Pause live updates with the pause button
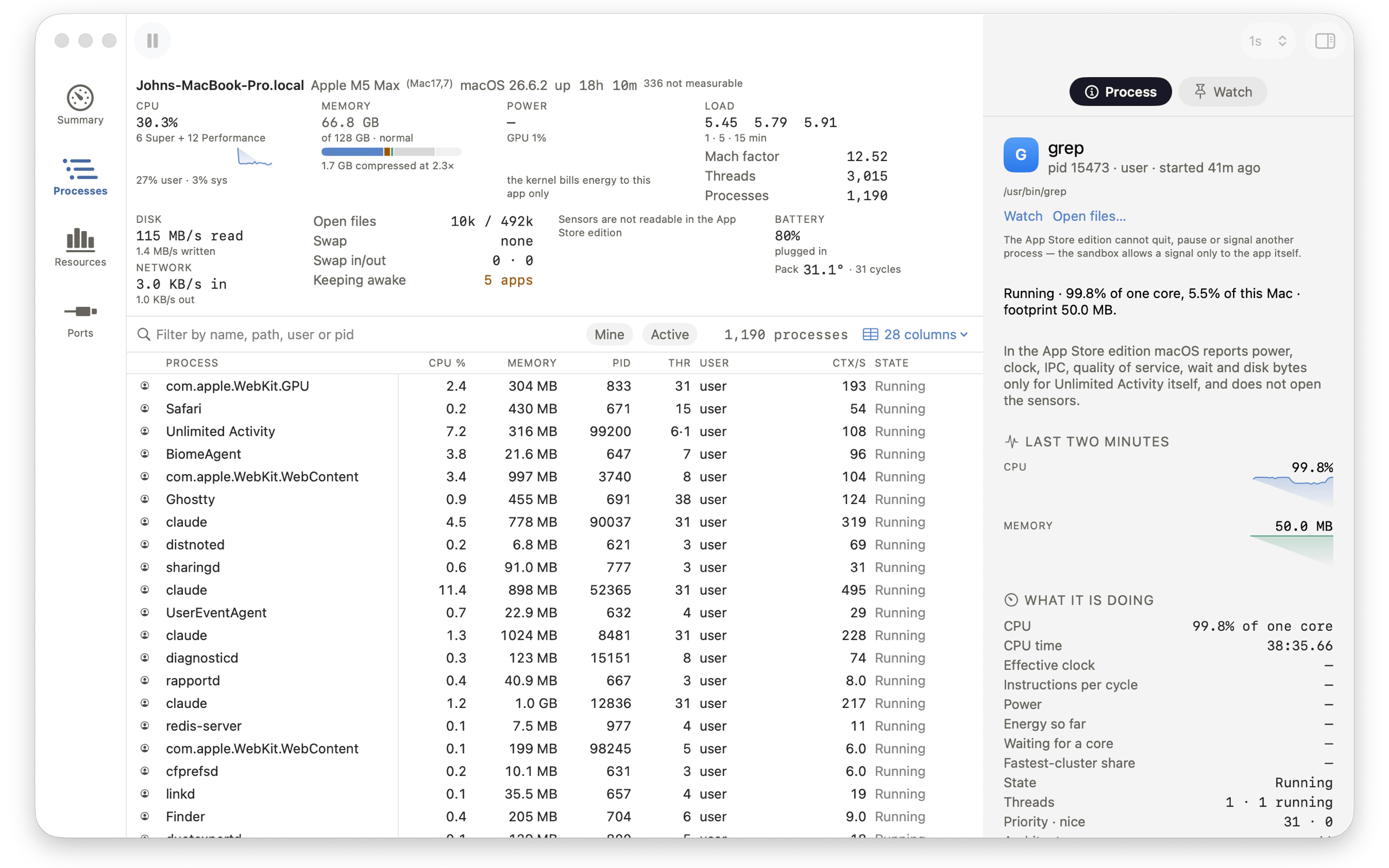This screenshot has height=868, width=1389. (x=152, y=41)
